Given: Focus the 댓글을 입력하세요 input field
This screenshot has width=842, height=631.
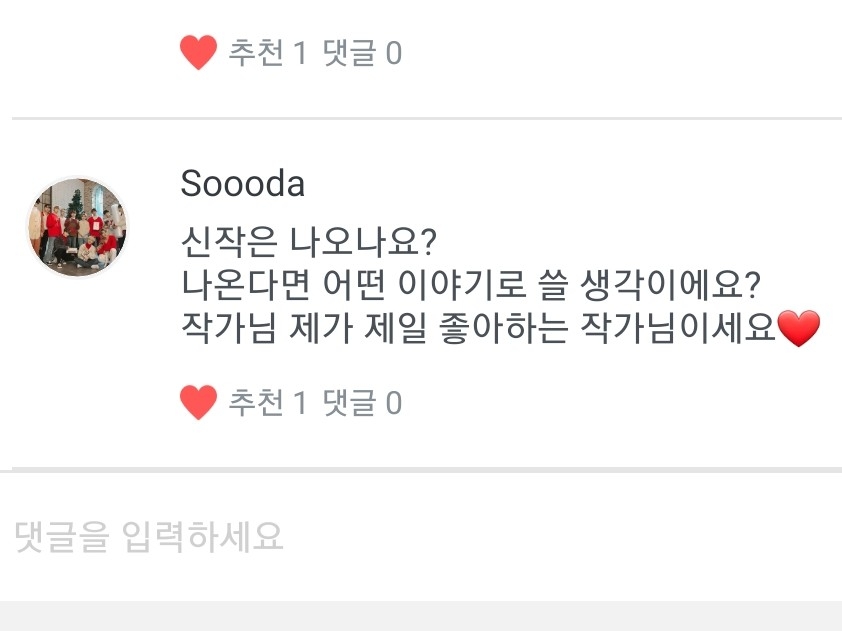Looking at the screenshot, I should [x=420, y=537].
